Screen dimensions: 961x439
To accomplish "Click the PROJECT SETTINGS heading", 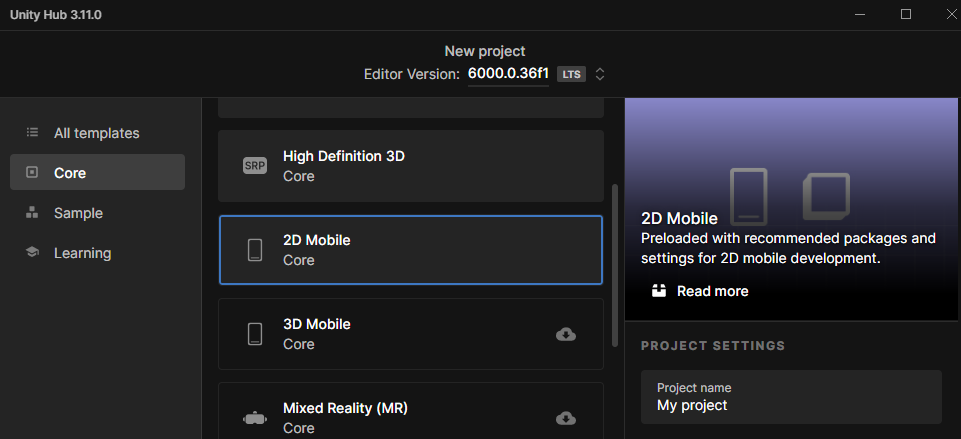I will tap(713, 346).
